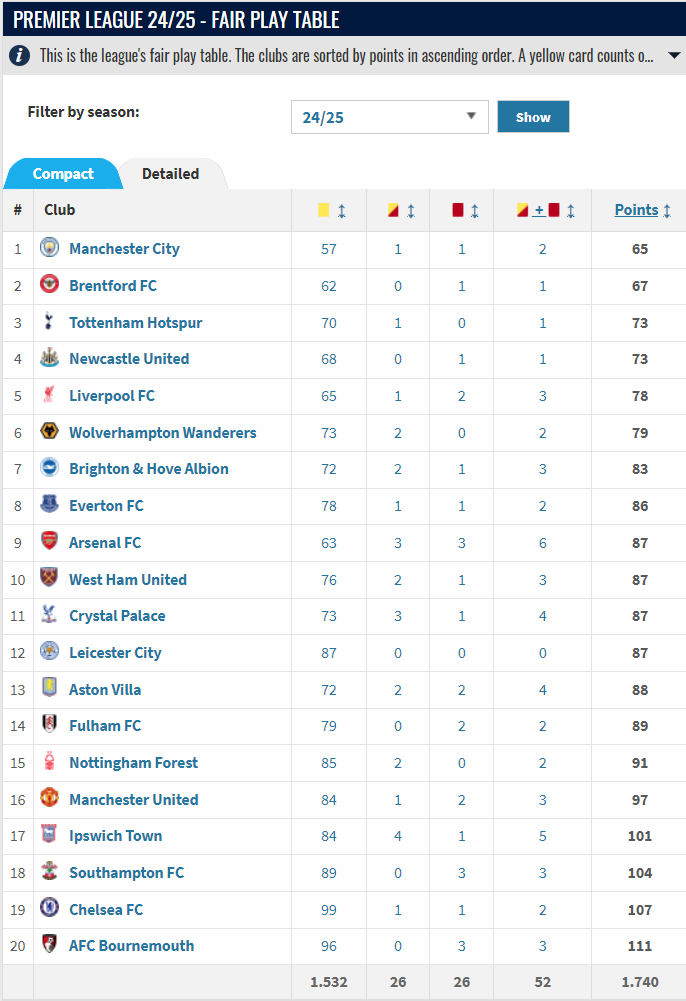Open the Liverpool FC club link

[112, 396]
